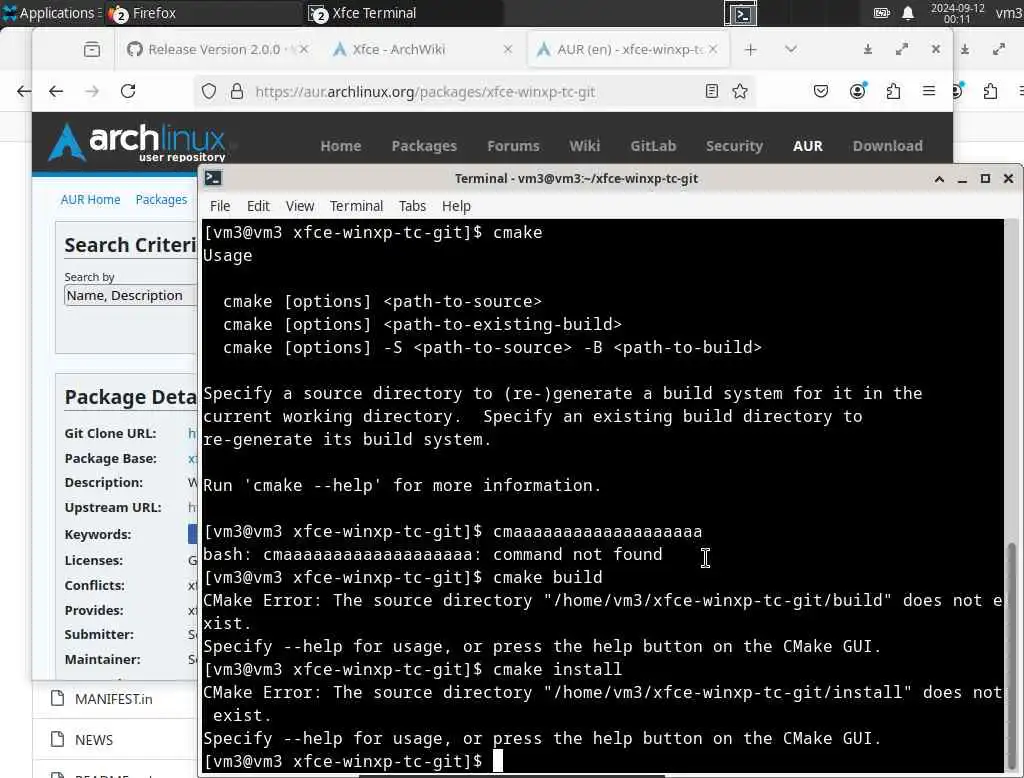This screenshot has height=778, width=1024.
Task: Open Download in Arch navigation
Action: pyautogui.click(x=888, y=146)
